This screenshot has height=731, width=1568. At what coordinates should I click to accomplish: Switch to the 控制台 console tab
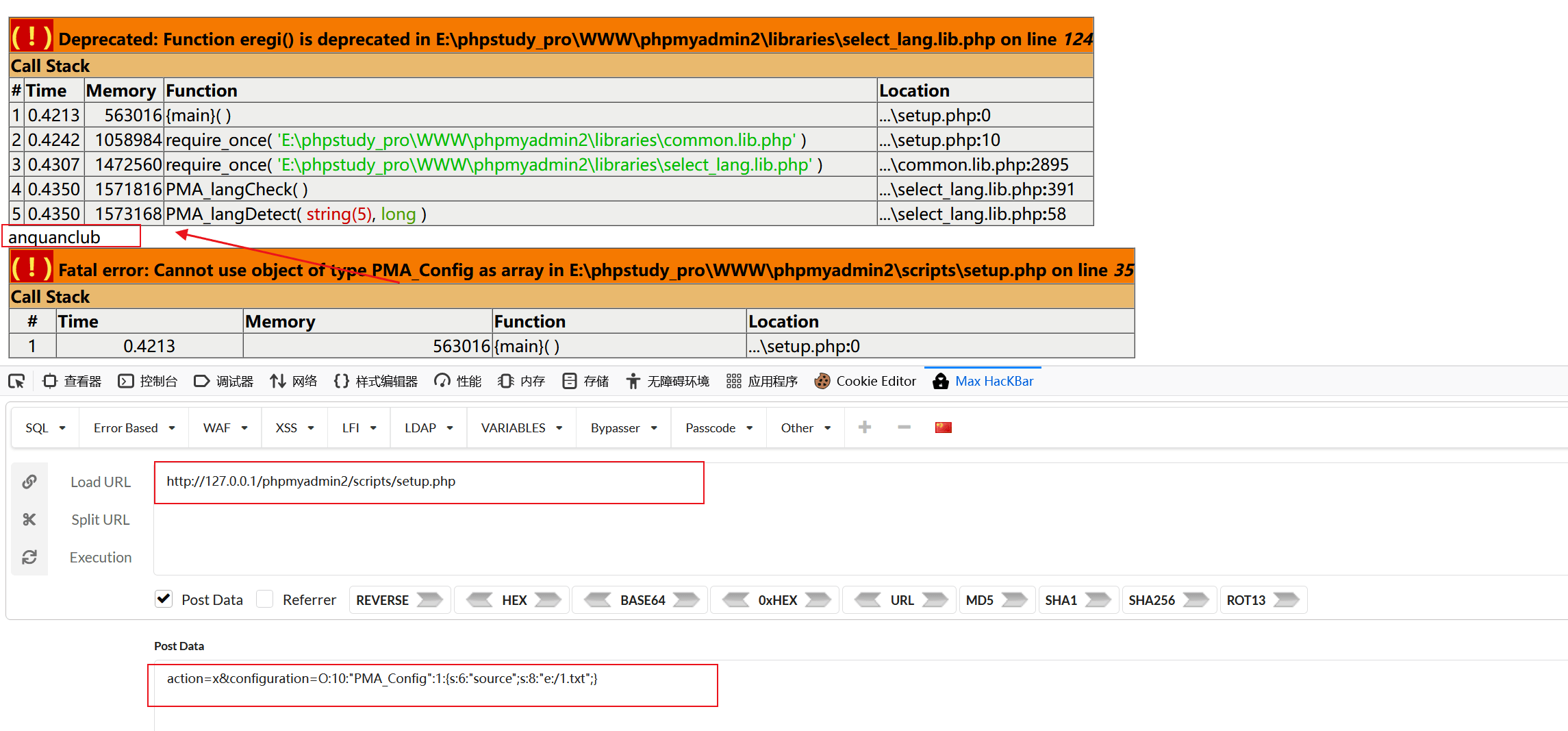(147, 381)
